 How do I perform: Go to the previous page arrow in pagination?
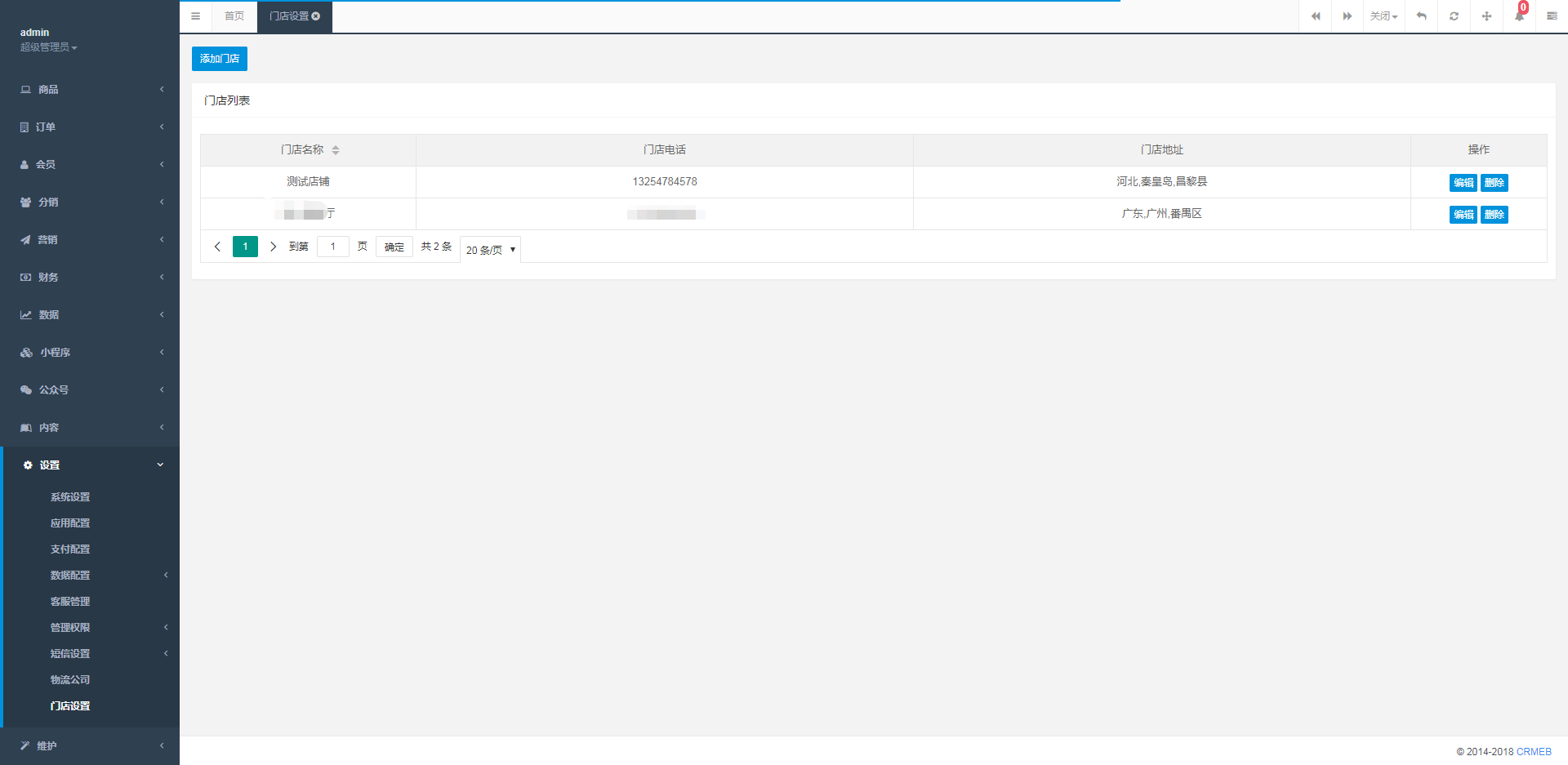tap(217, 247)
